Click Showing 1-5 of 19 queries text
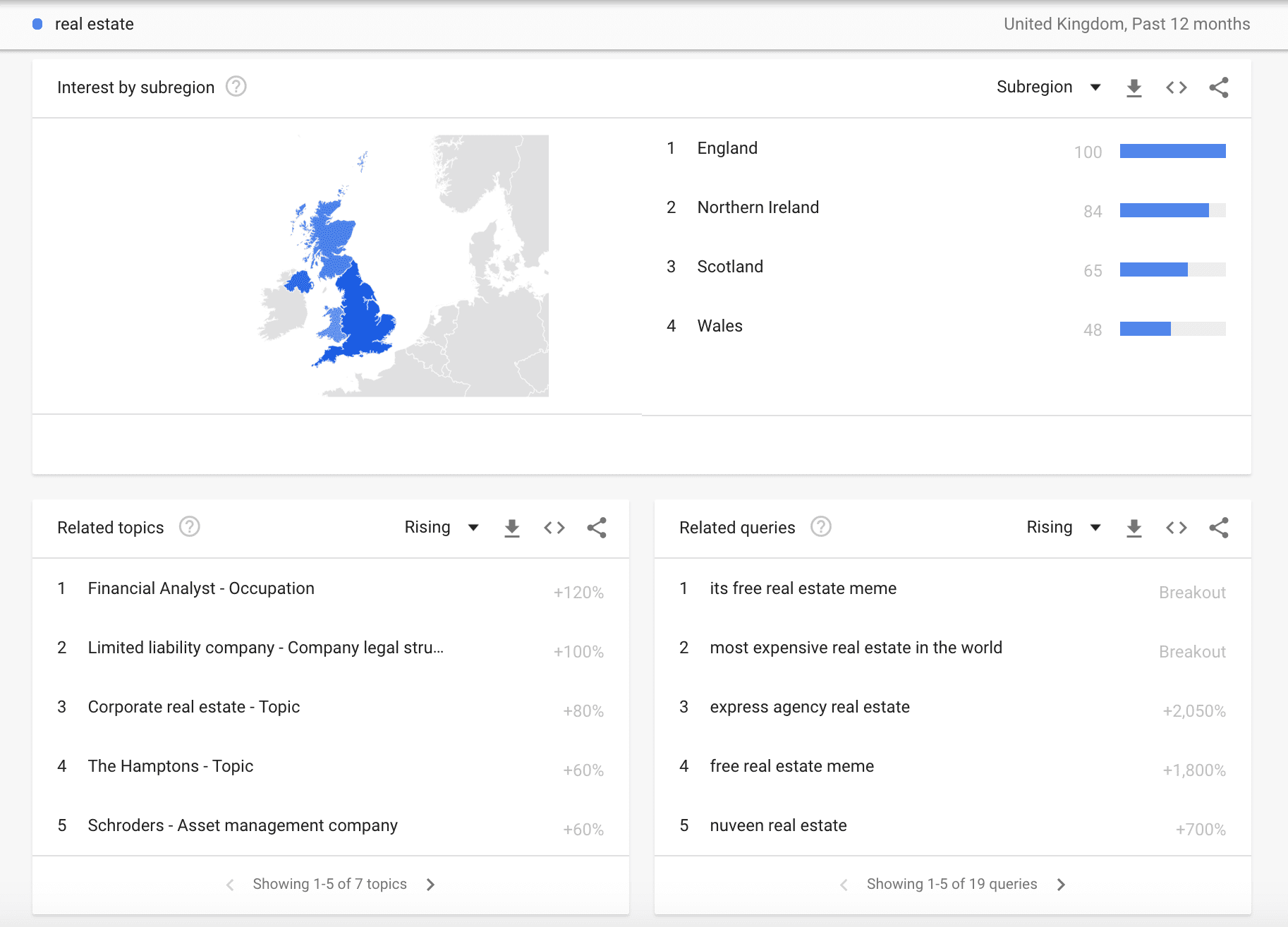The image size is (1288, 927). (x=952, y=884)
